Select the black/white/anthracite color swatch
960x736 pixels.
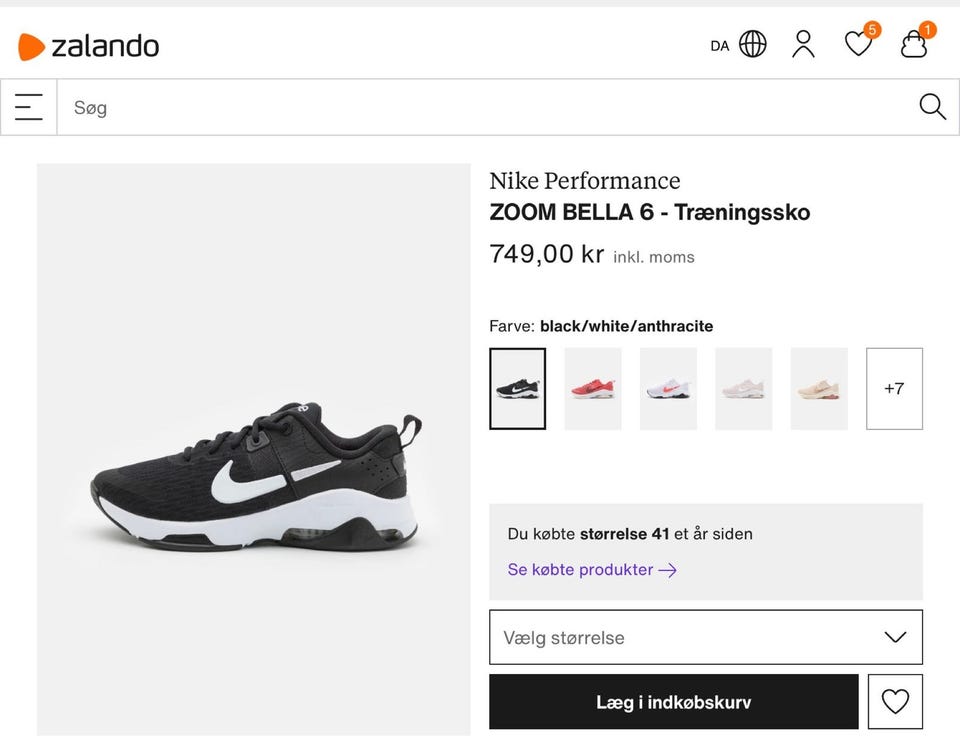517,389
